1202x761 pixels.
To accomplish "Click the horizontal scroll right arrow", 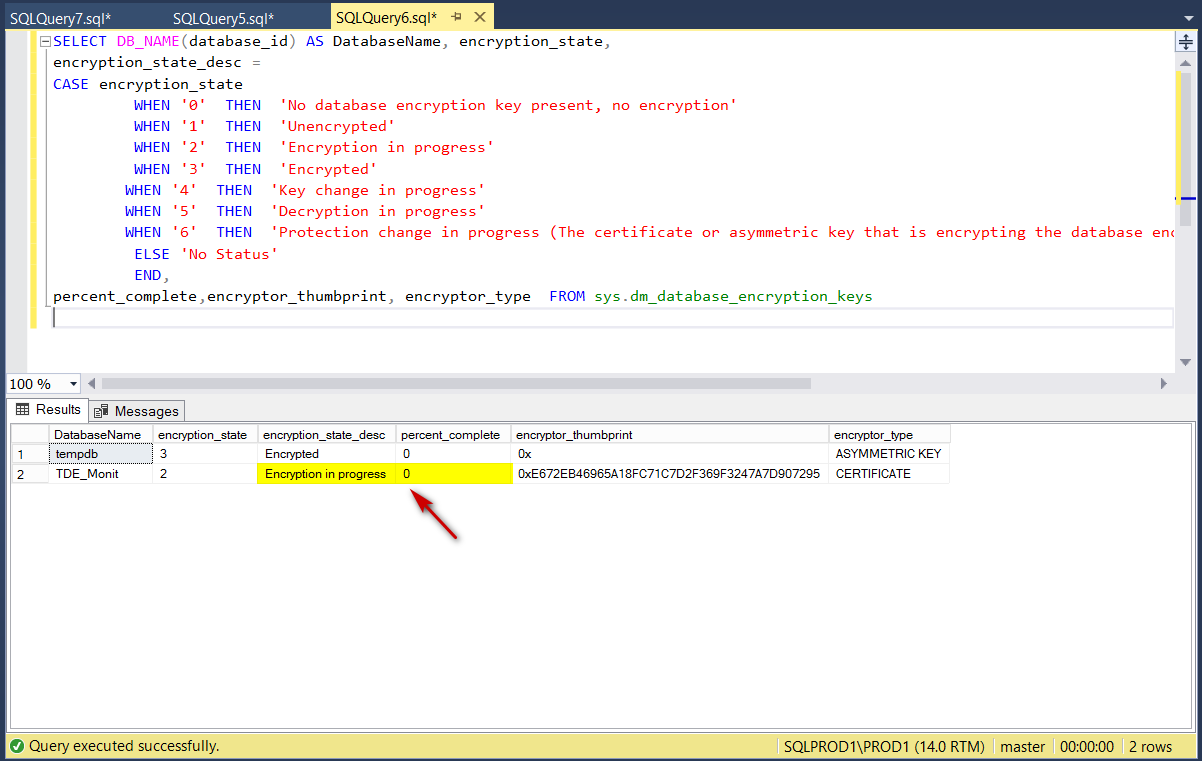I will point(1163,384).
